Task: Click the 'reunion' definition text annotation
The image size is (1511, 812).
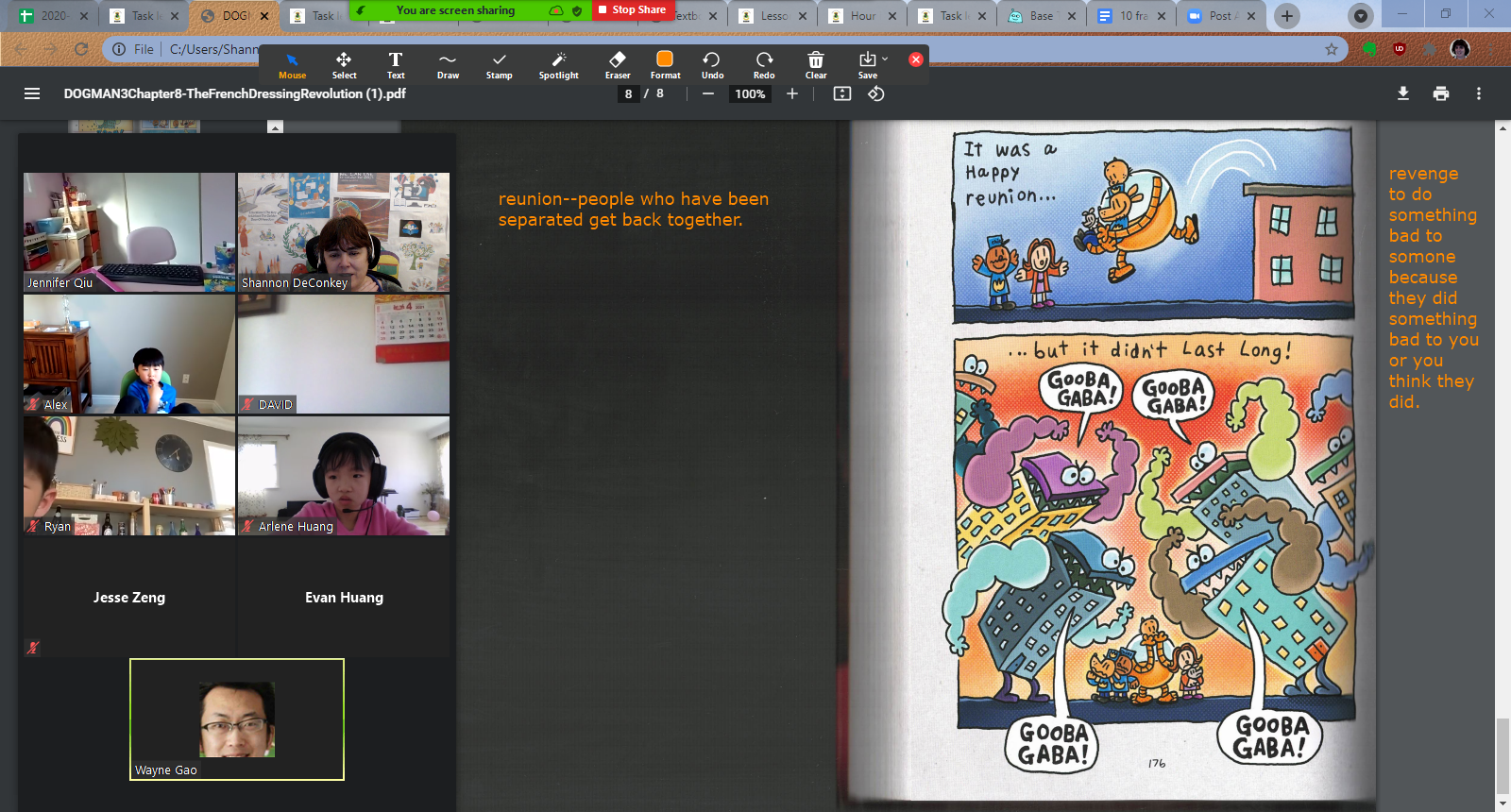Action: click(x=634, y=210)
